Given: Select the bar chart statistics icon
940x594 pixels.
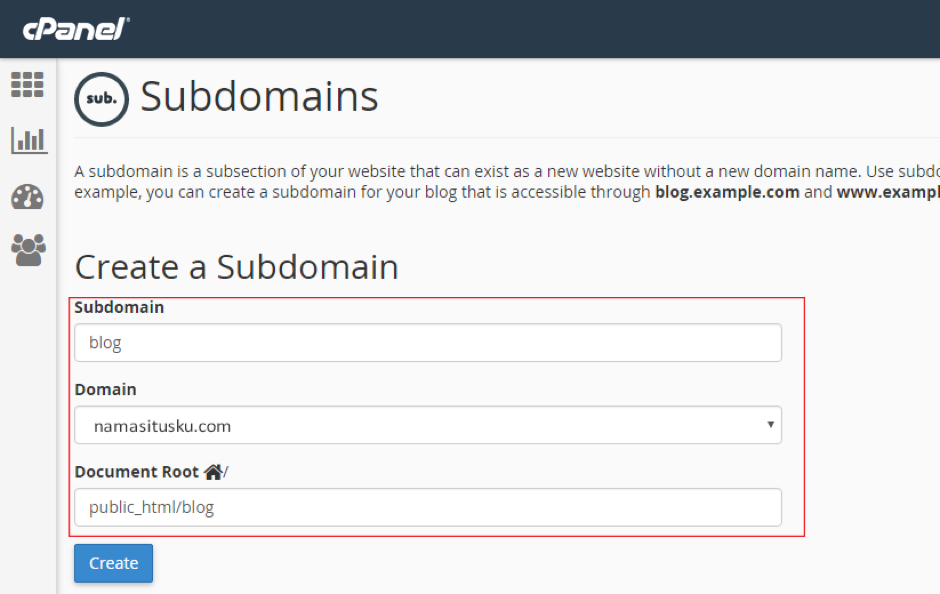Looking at the screenshot, I should [x=28, y=141].
